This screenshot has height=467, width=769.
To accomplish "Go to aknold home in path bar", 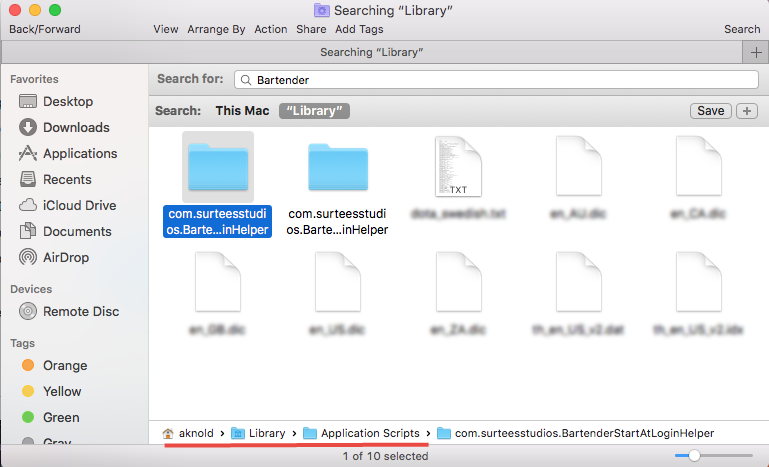I will tap(188, 433).
